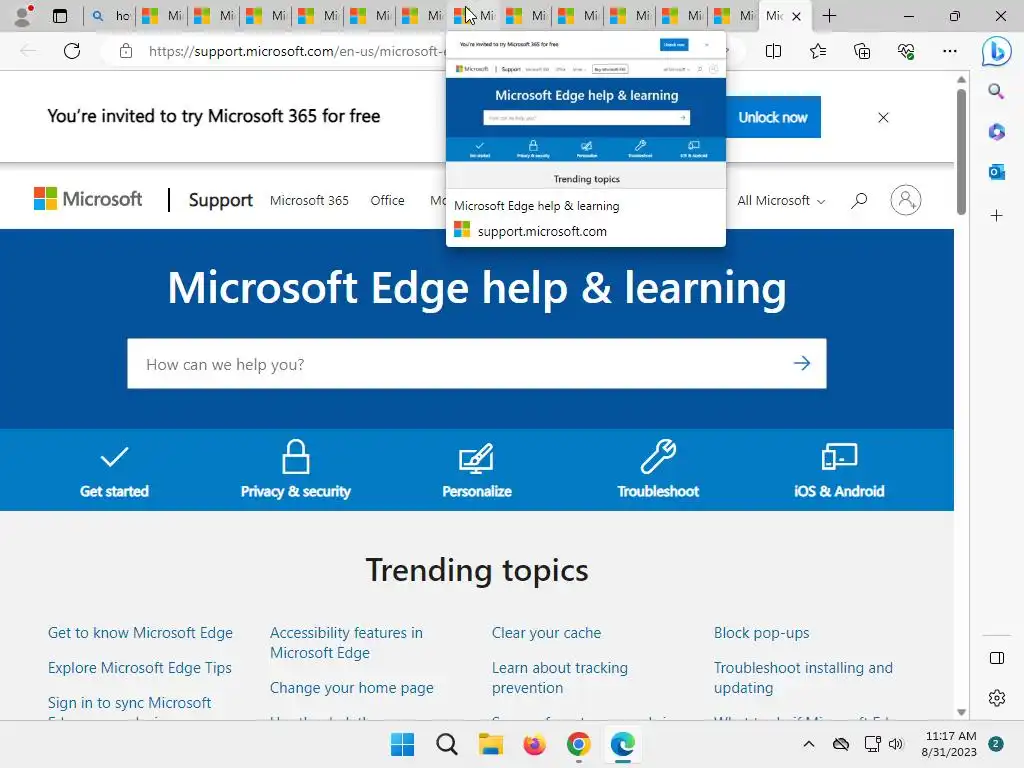The width and height of the screenshot is (1024, 768).
Task: Sign in with account avatar icon
Action: point(906,200)
